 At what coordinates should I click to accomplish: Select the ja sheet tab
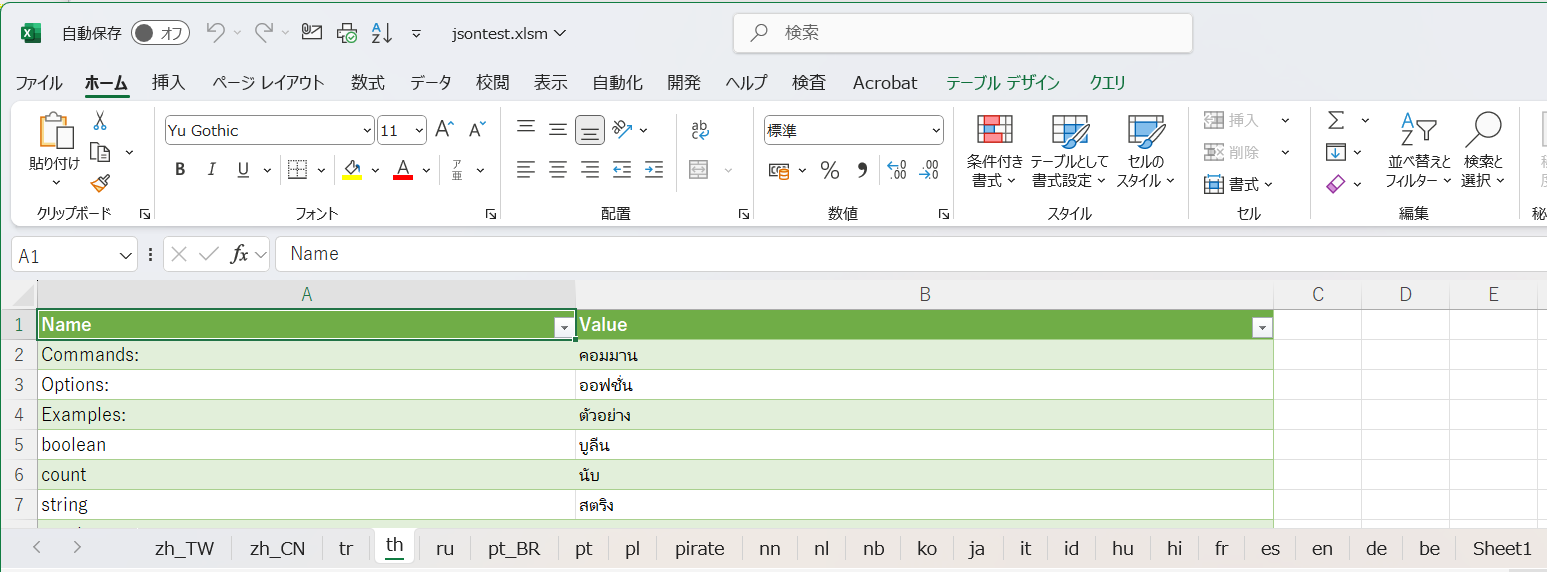(977, 548)
